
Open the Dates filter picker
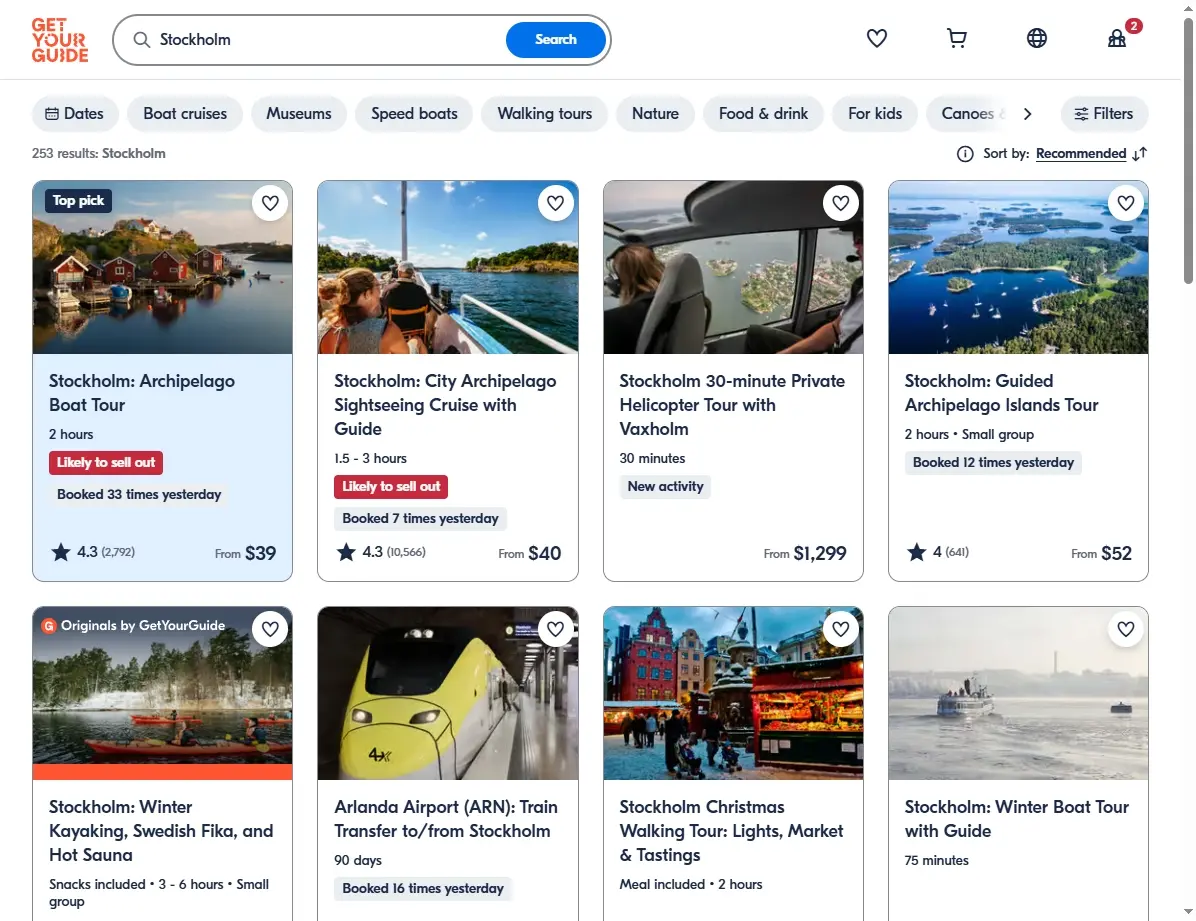[75, 114]
